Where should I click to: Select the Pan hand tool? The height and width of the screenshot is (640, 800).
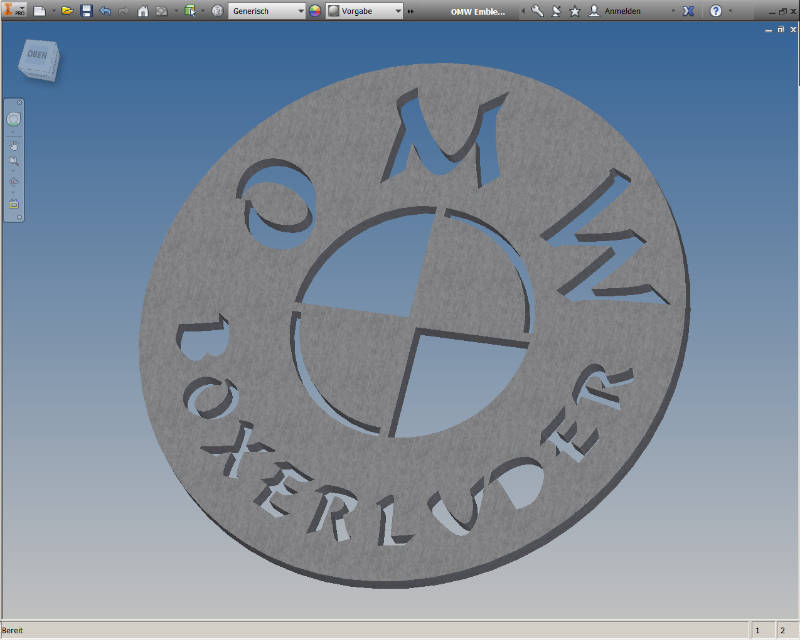(14, 146)
